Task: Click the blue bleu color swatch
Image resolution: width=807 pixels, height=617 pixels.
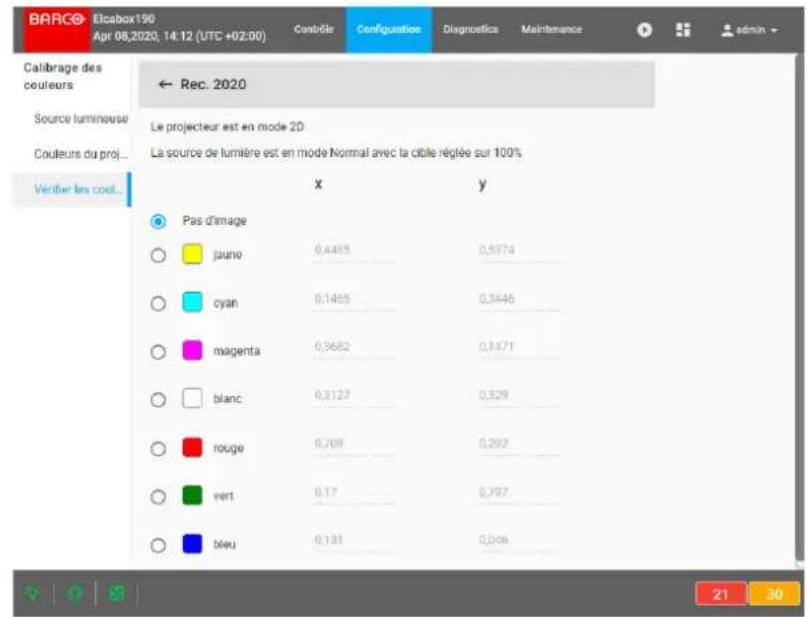Action: click(192, 544)
